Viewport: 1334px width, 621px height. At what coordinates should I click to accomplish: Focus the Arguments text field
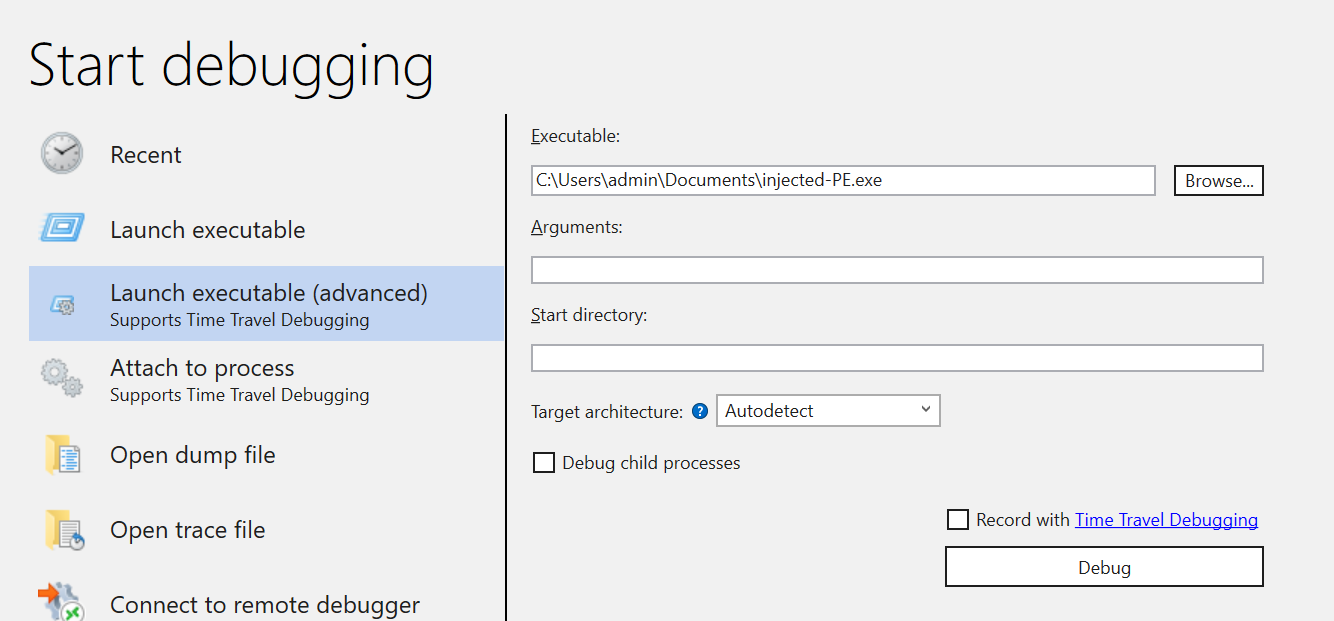tap(897, 270)
